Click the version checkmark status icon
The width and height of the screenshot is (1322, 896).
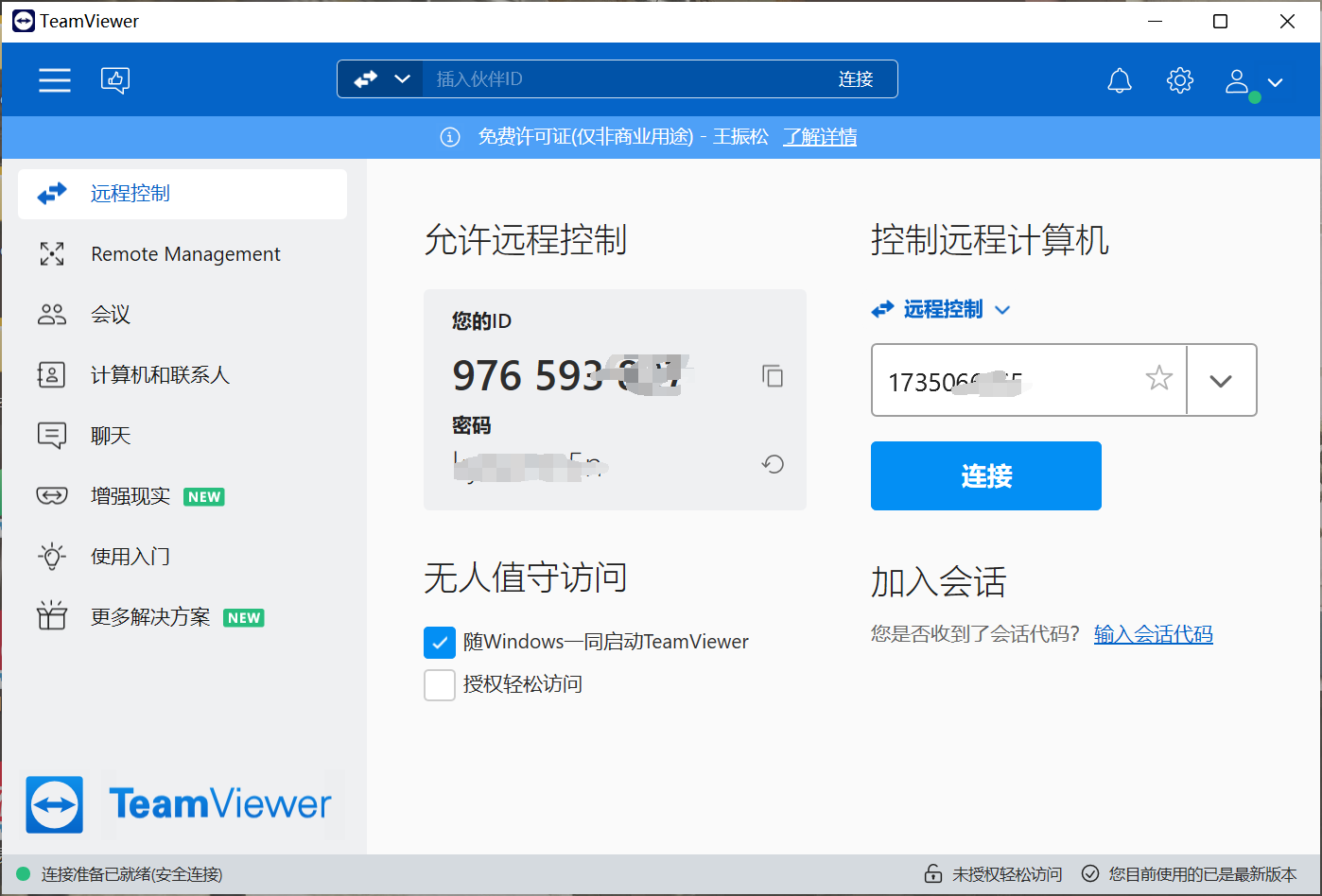tap(1090, 874)
